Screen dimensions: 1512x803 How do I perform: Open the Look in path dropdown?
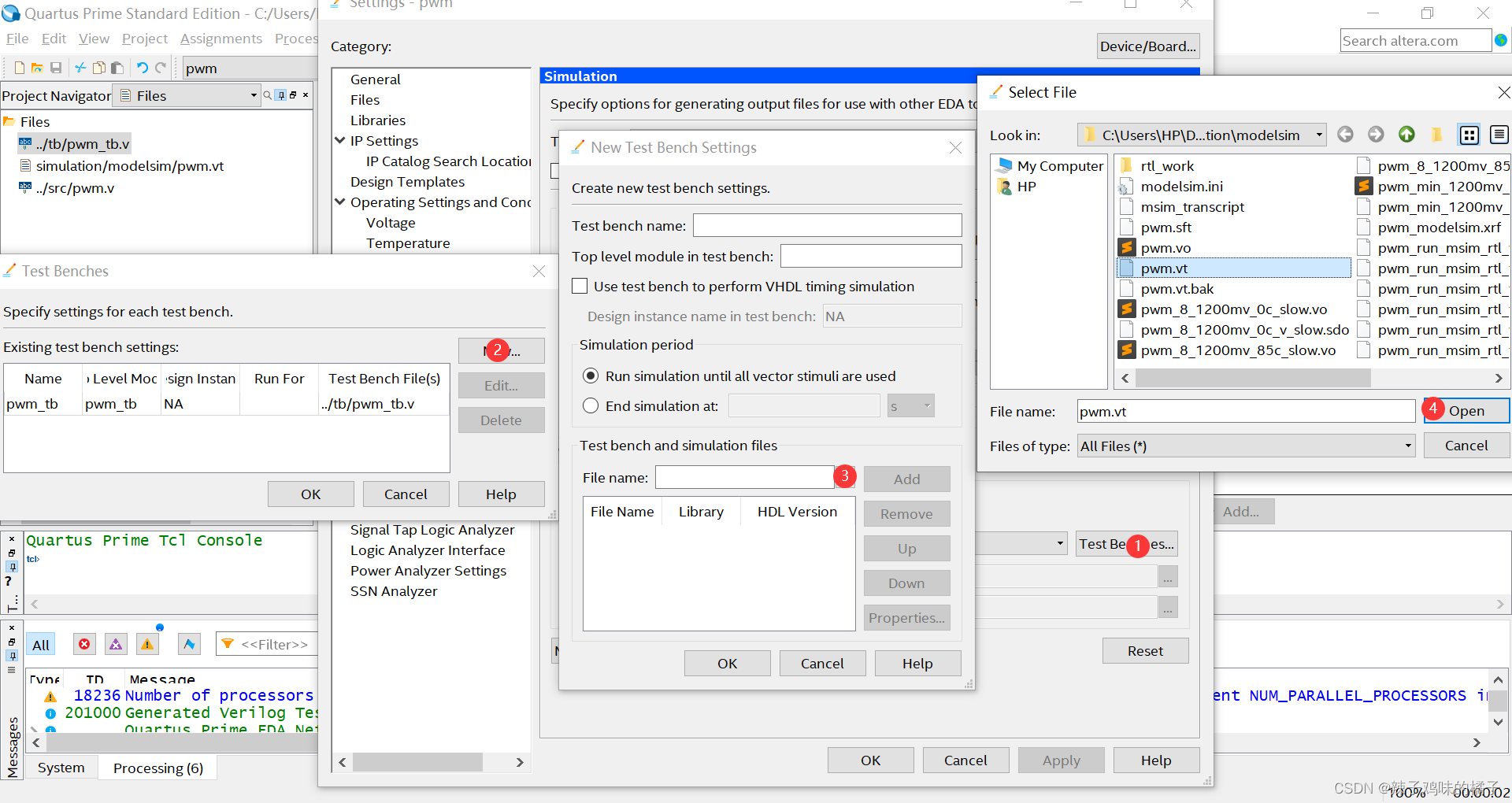click(1319, 135)
